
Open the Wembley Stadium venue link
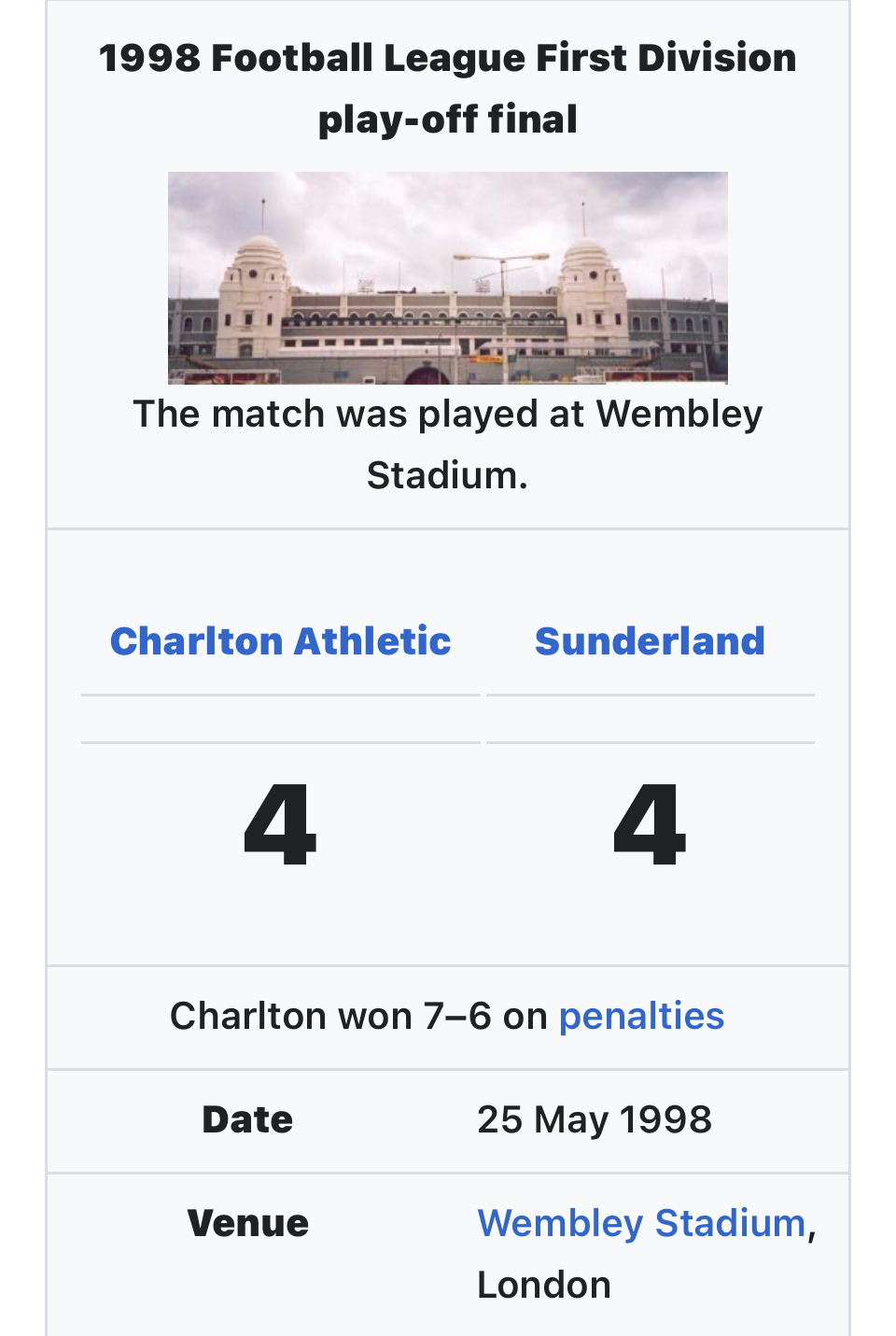coord(641,1223)
